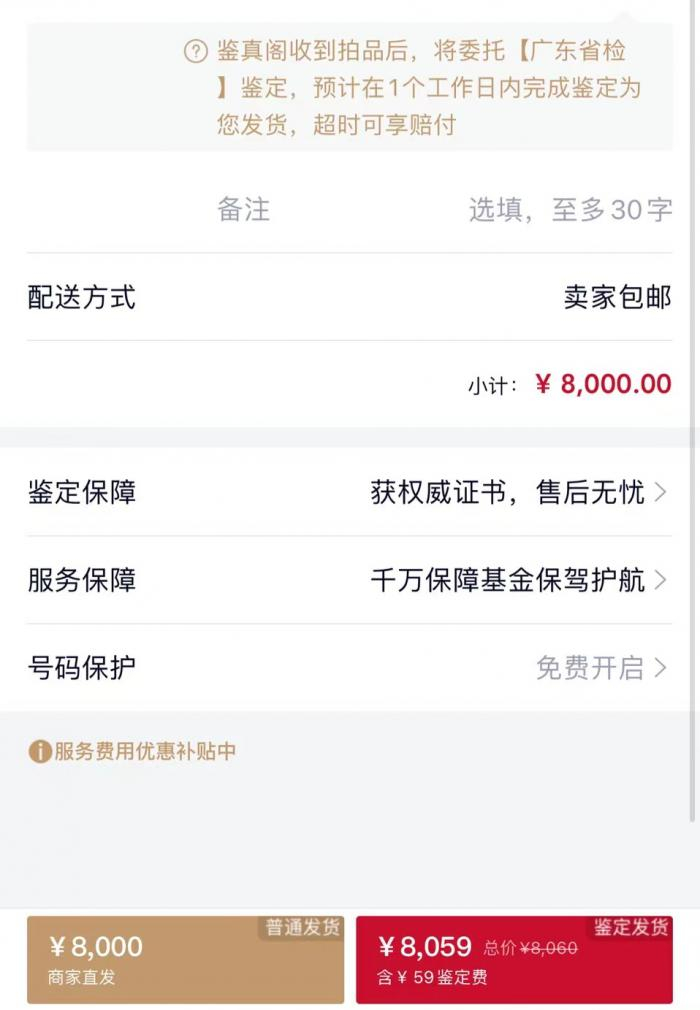Tap the 小计 ¥8,000.00 subtotal amount
The width and height of the screenshot is (700, 1010).
(x=603, y=384)
